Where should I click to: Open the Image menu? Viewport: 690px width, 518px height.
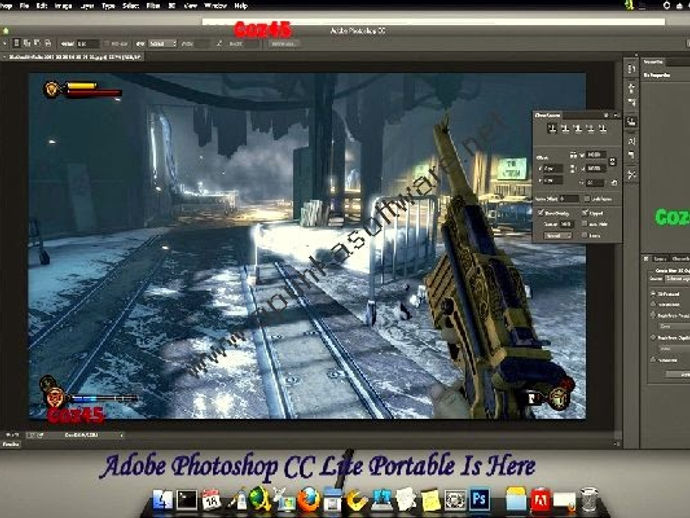(x=63, y=6)
